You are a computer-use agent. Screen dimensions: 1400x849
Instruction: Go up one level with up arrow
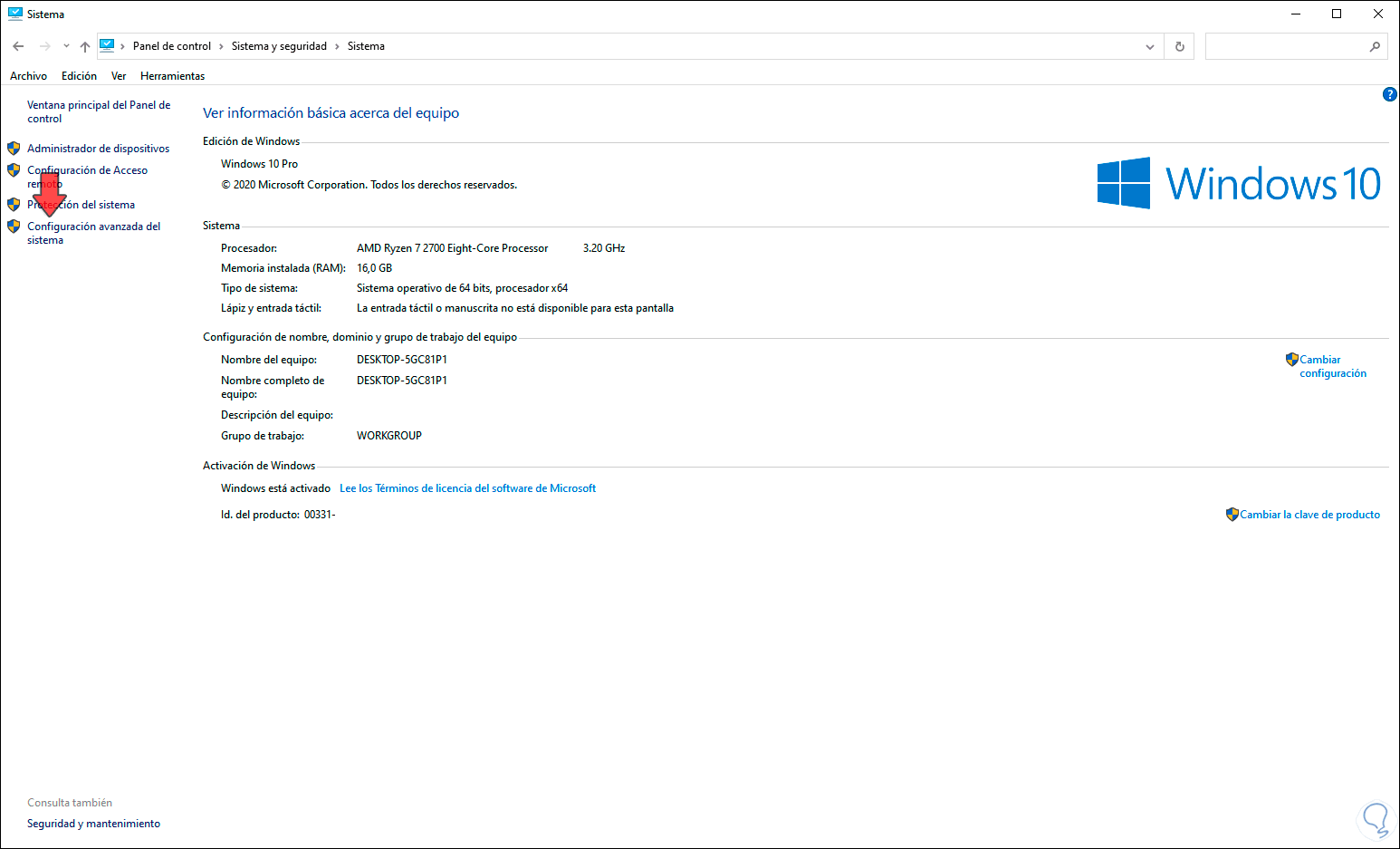pyautogui.click(x=85, y=46)
